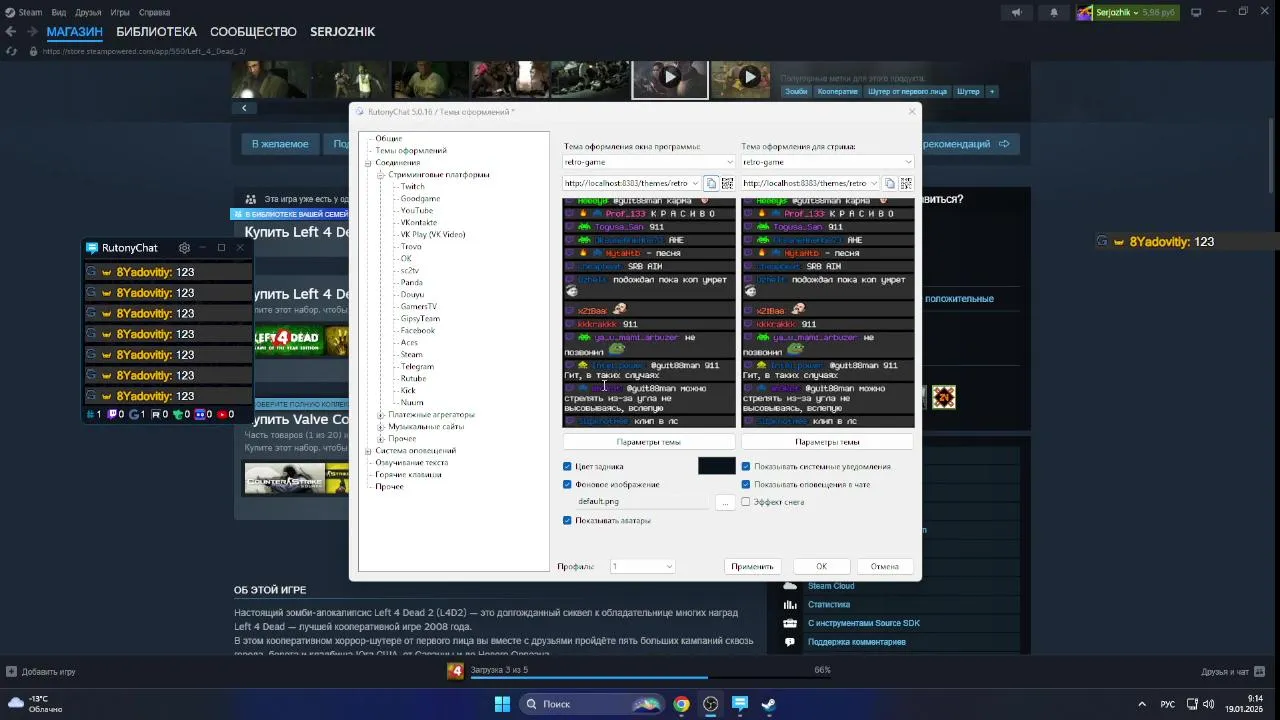Go forward in Steam navigation

31,32
